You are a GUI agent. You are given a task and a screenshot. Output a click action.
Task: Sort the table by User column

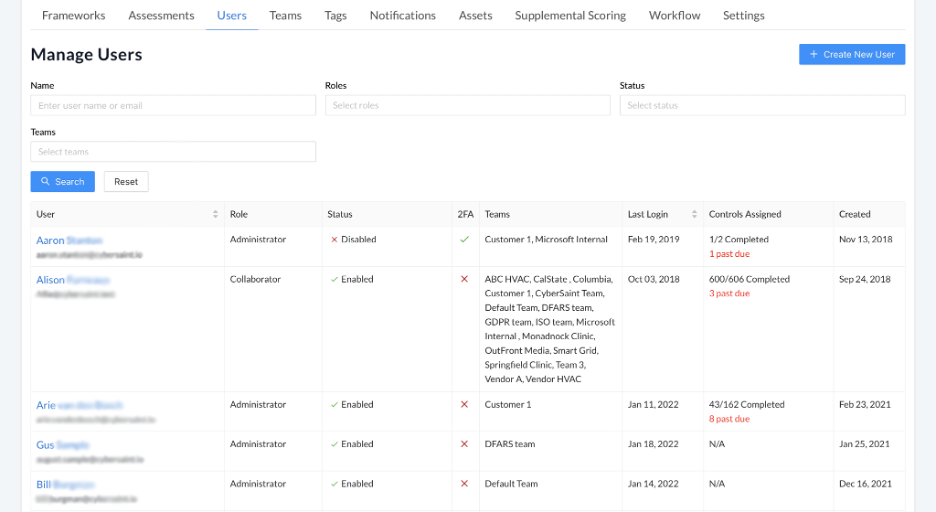coord(215,214)
